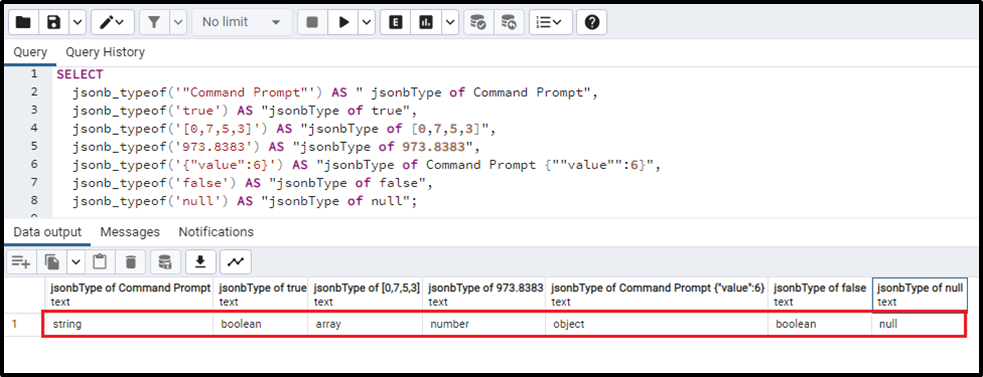Rollback the transaction

[x=509, y=22]
